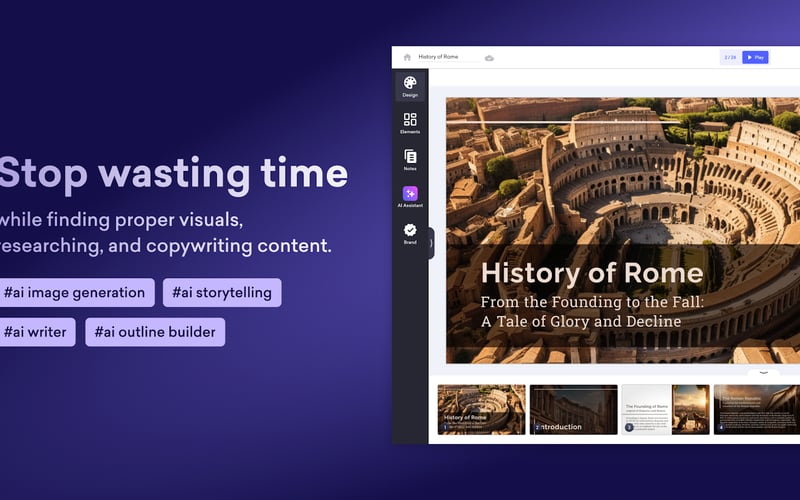Edit the presentation title History of Rome field

pos(448,57)
